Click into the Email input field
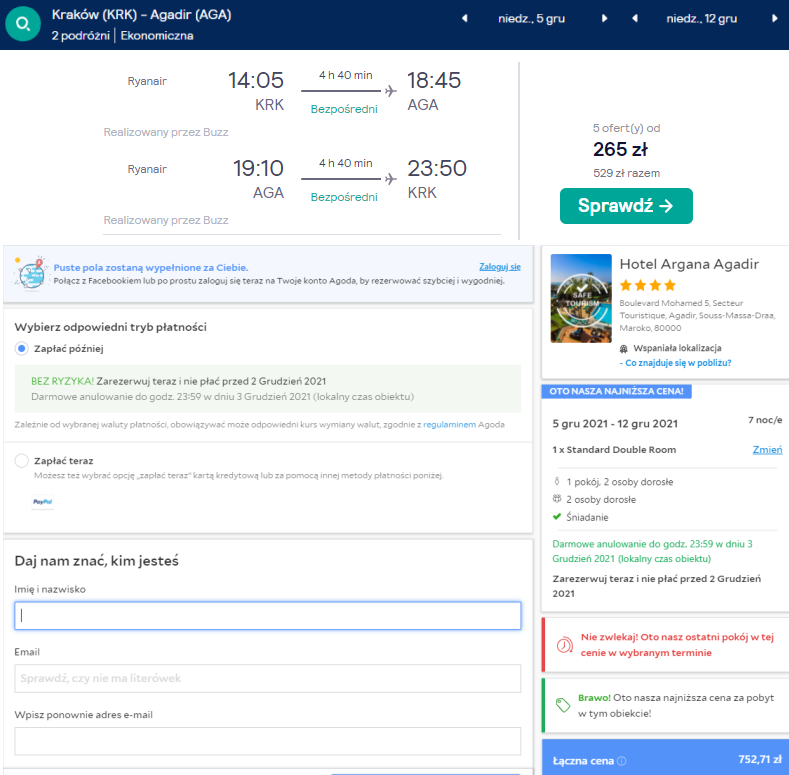The image size is (789, 775). click(x=268, y=678)
